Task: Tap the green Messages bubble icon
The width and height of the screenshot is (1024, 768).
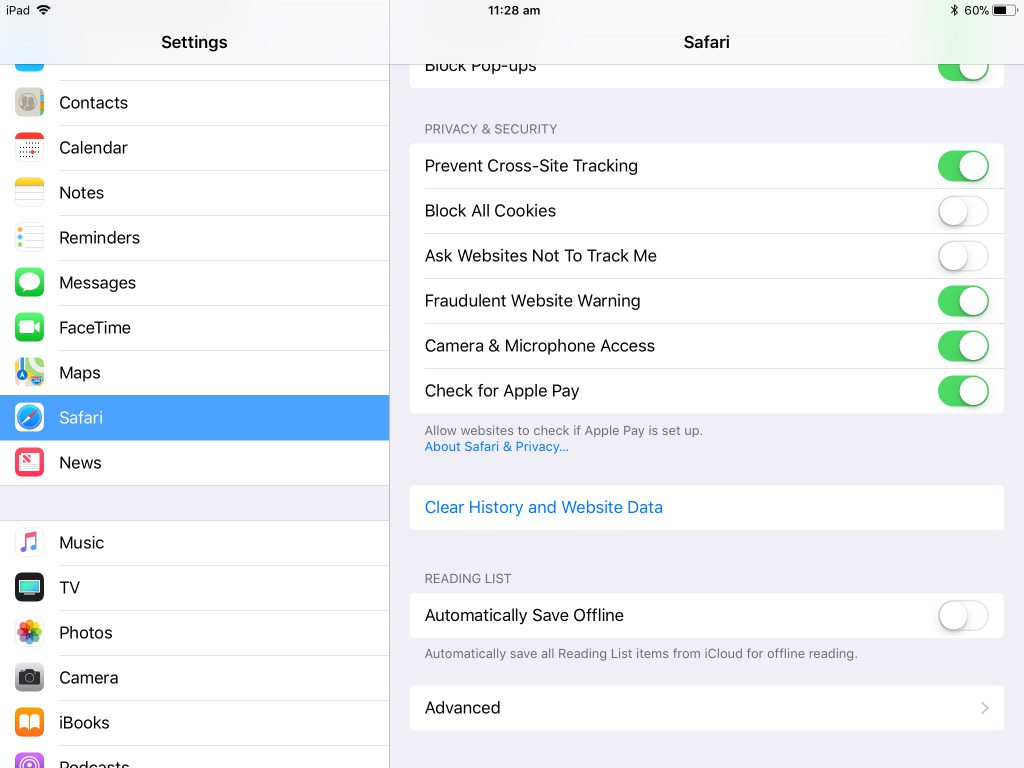Action: pyautogui.click(x=29, y=283)
